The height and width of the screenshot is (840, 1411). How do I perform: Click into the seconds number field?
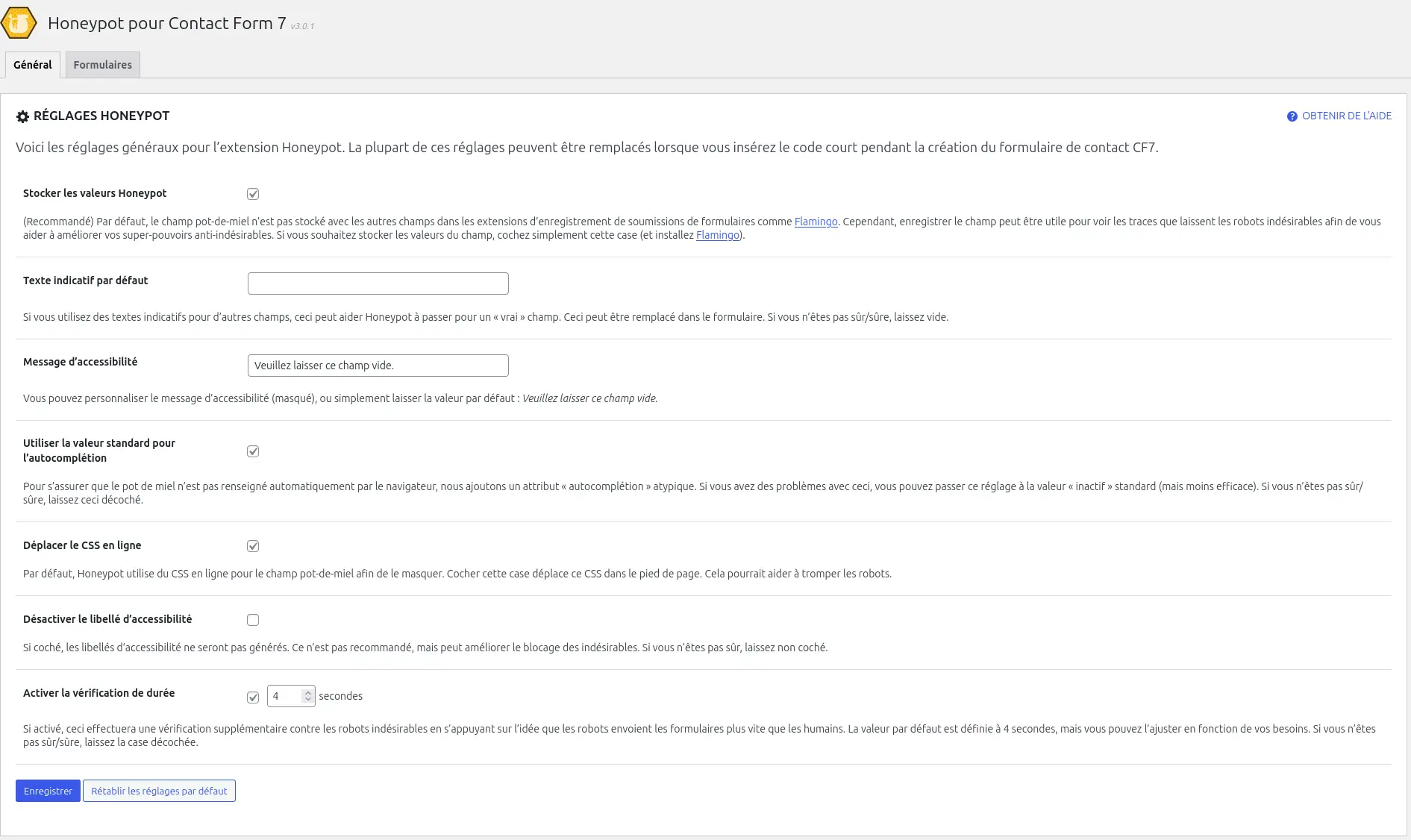pos(284,696)
